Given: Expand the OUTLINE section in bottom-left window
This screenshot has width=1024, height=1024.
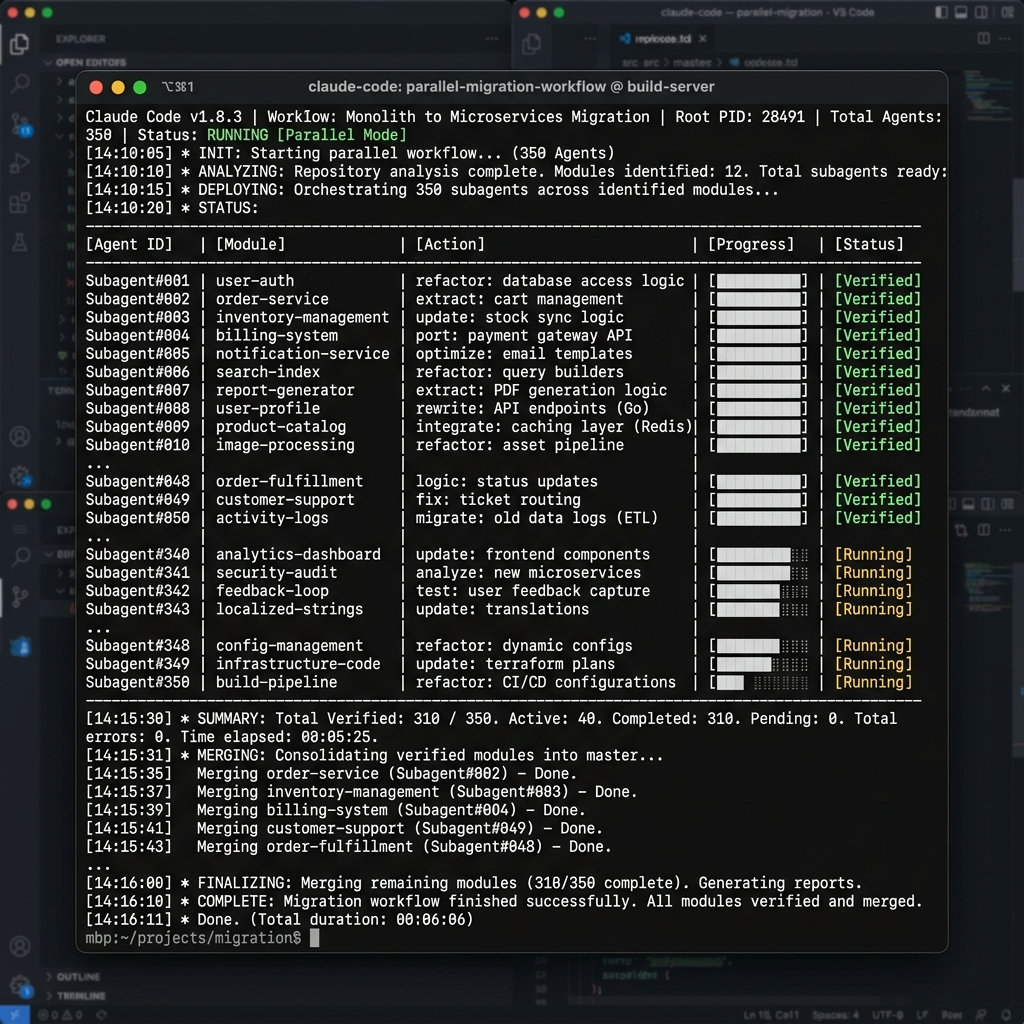Looking at the screenshot, I should point(73,977).
